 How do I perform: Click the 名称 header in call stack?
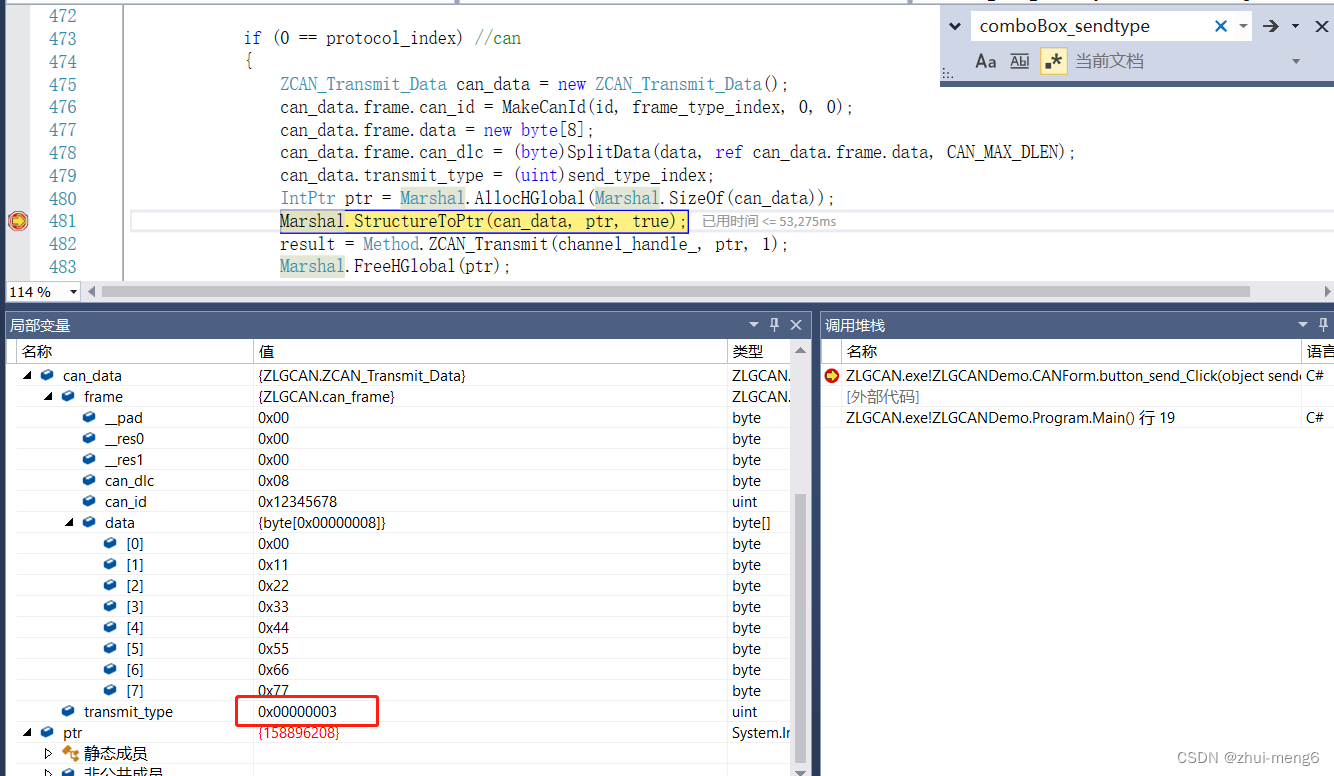(1072, 351)
